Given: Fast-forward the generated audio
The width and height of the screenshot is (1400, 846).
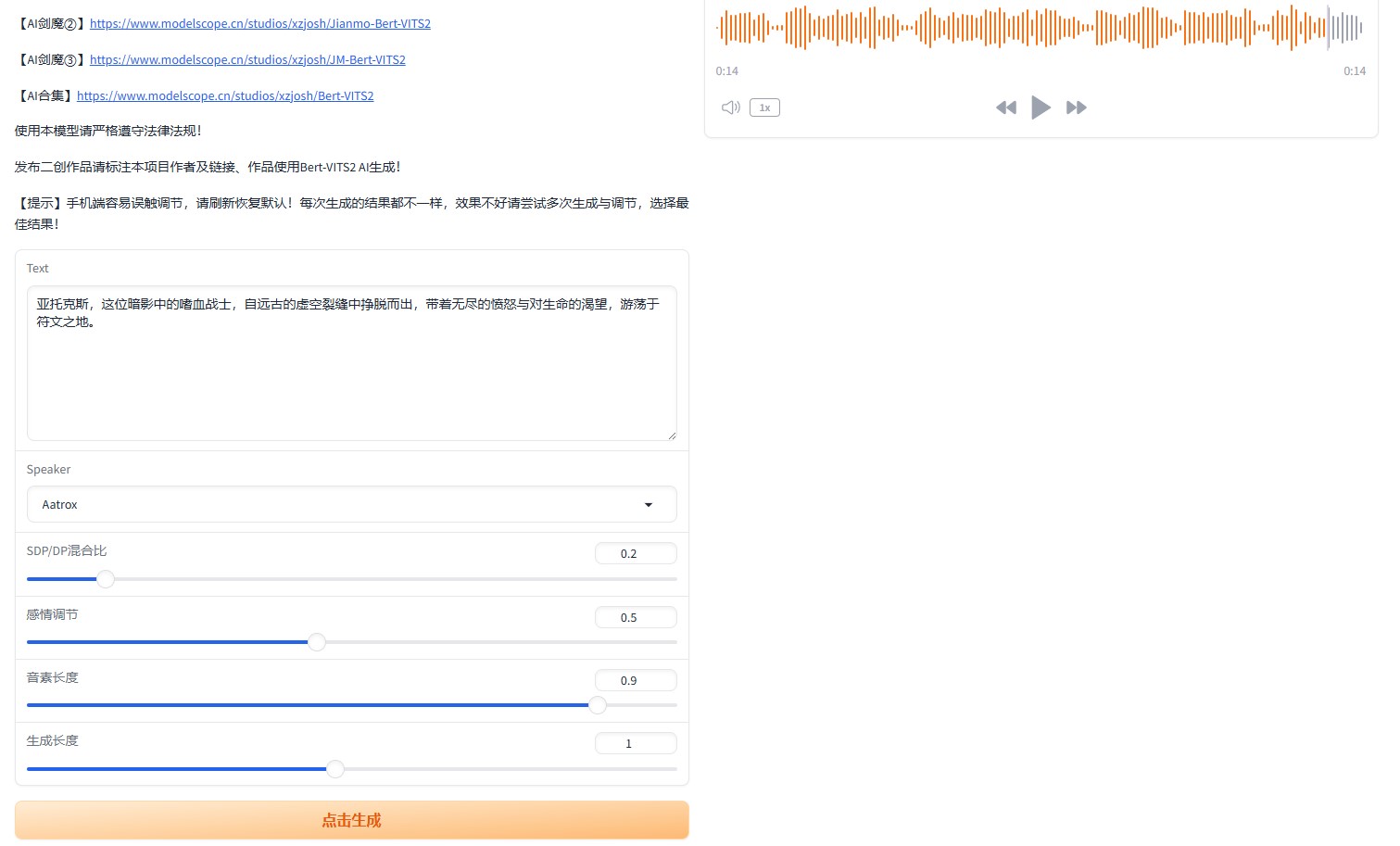Looking at the screenshot, I should (x=1076, y=107).
